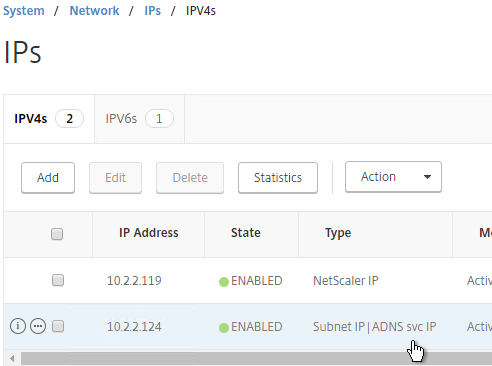Go to System breadcrumb link
Screen dimensions: 492x366
pos(24,11)
